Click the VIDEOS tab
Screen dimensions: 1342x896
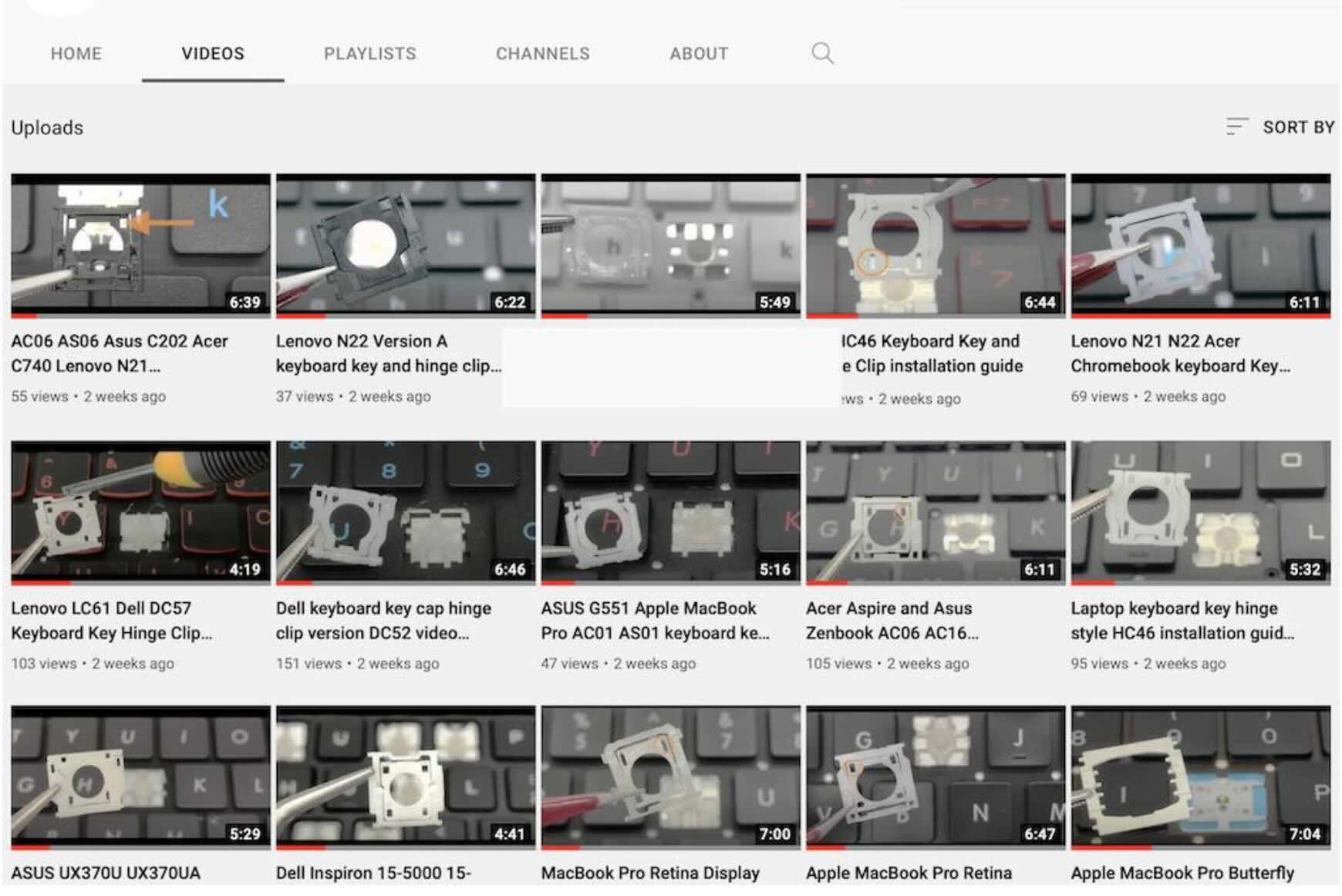click(213, 54)
